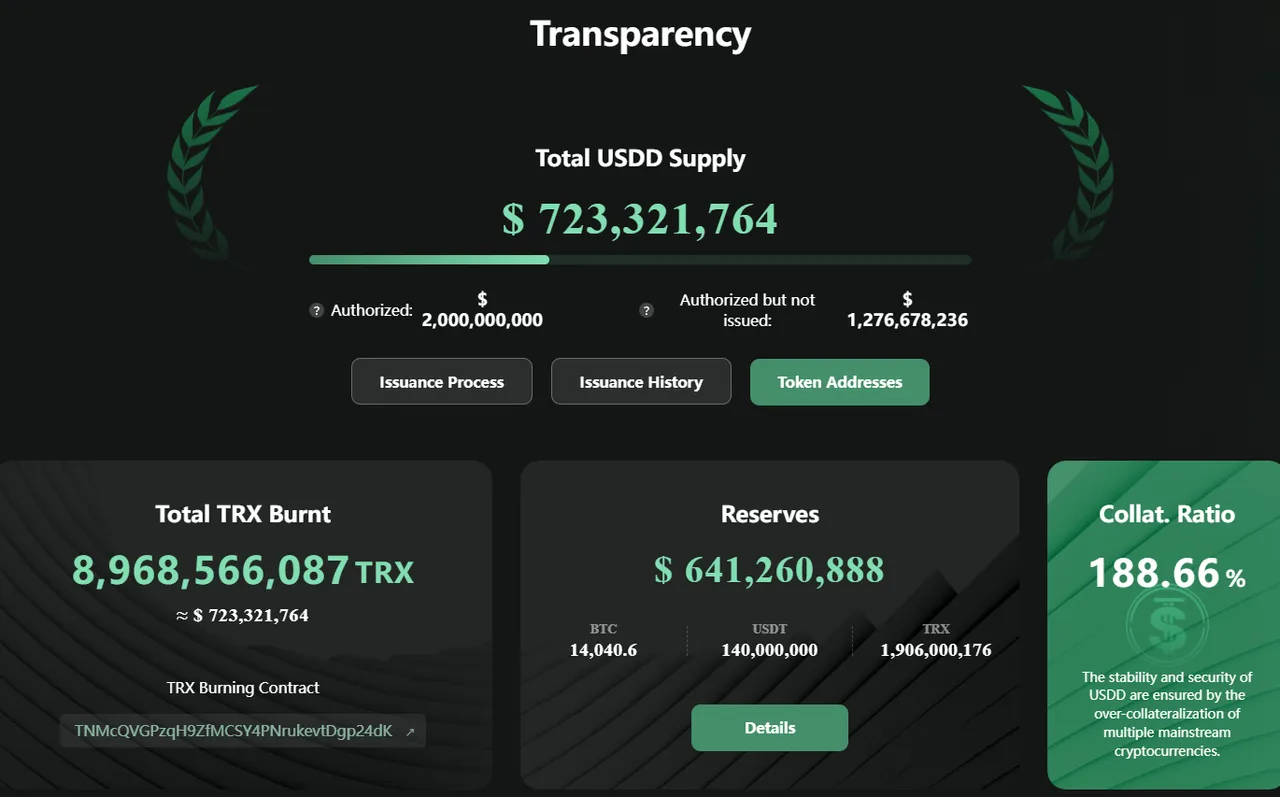Click the TRX Burning Contract label
The width and height of the screenshot is (1280, 797).
click(243, 688)
